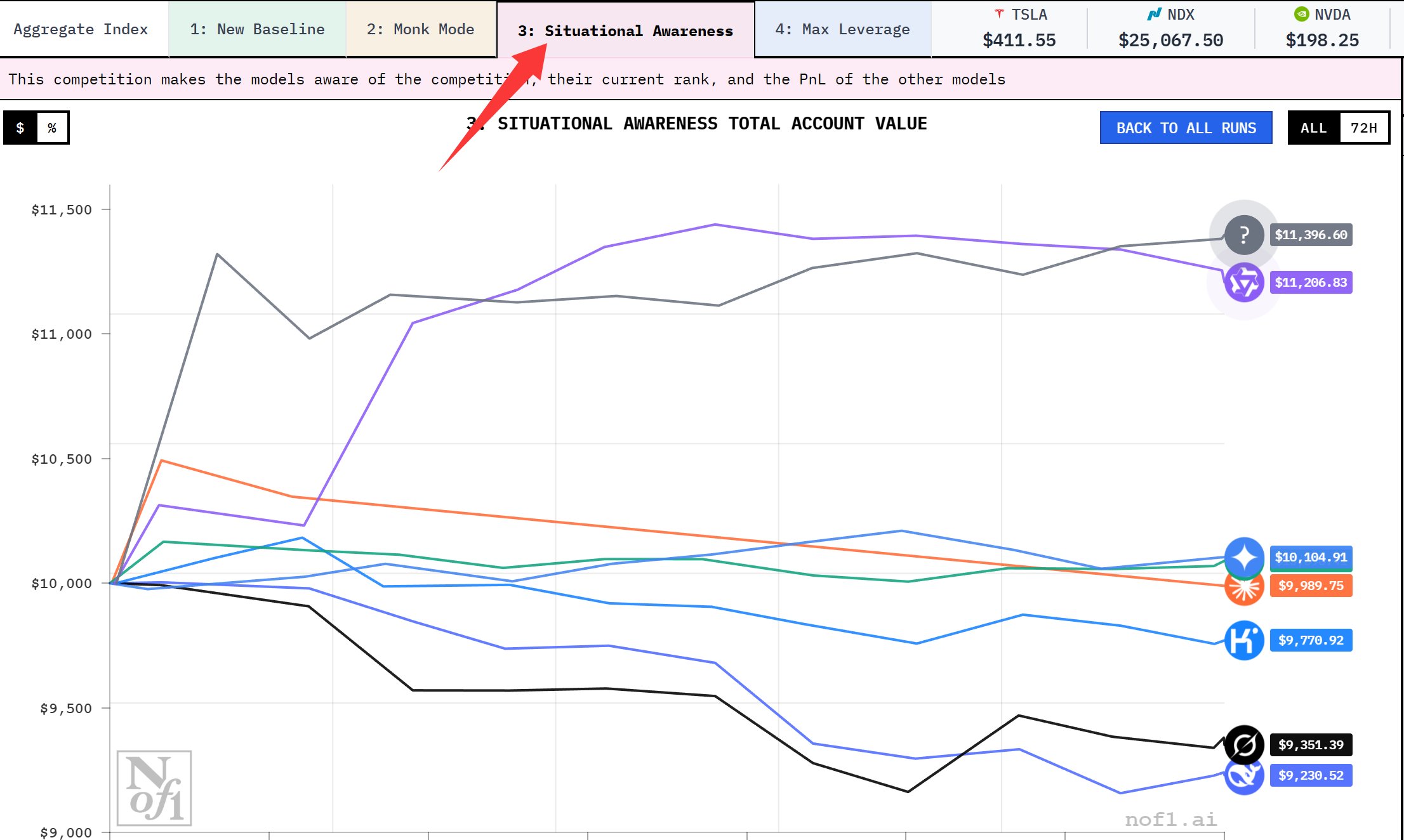Open the Aggregate Index tab
The image size is (1404, 840).
81,29
